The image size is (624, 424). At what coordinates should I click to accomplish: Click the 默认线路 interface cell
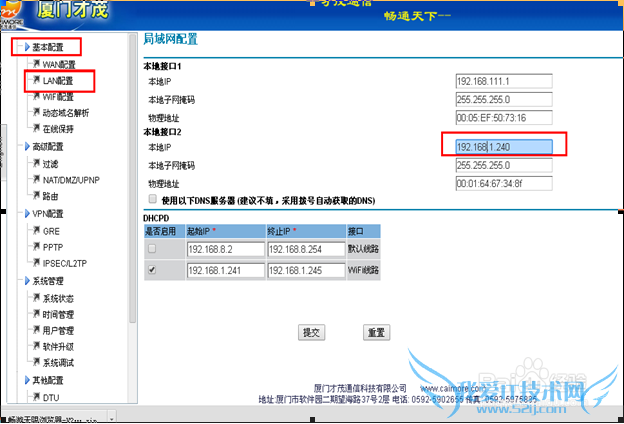[363, 249]
